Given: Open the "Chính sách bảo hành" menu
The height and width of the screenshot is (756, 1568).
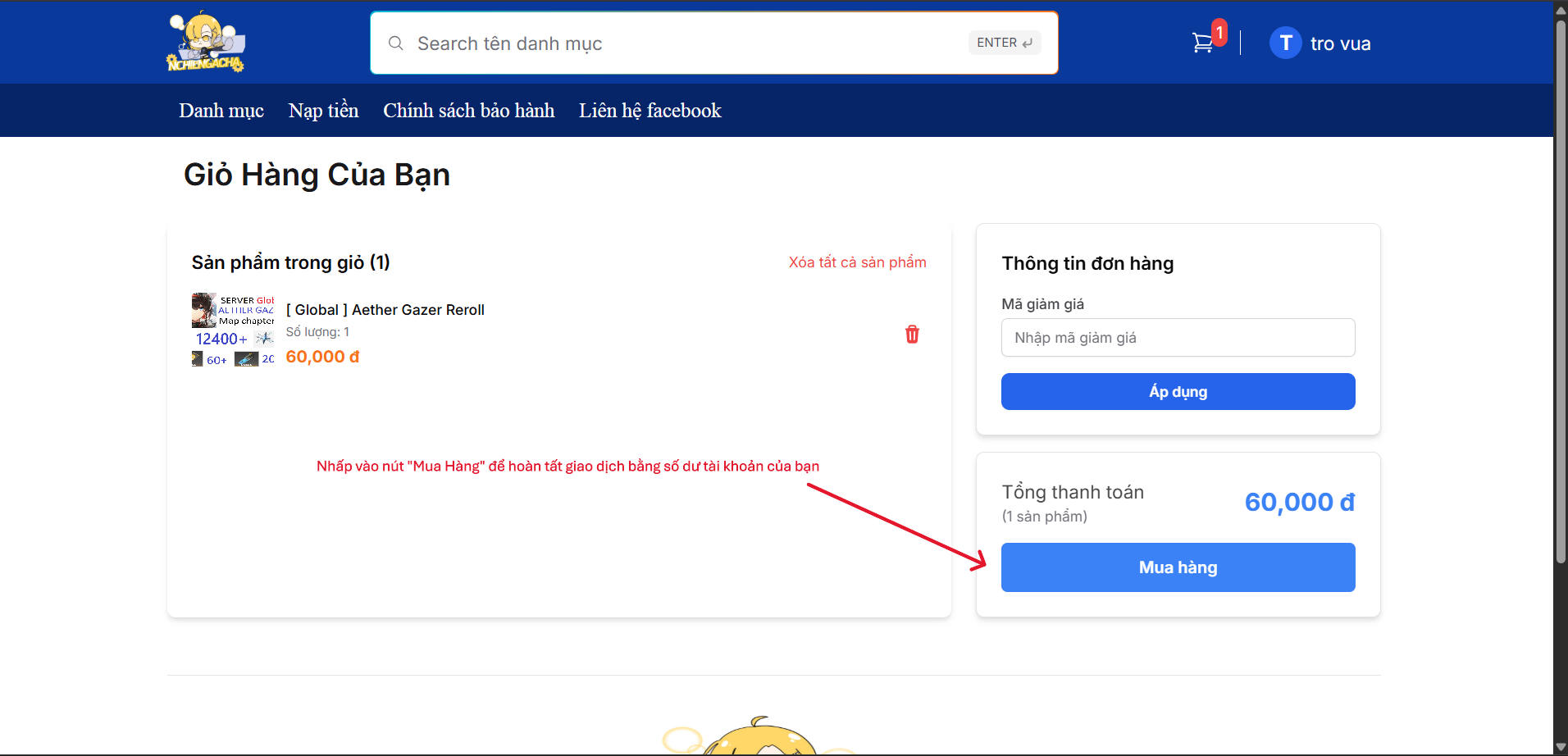Looking at the screenshot, I should (467, 110).
